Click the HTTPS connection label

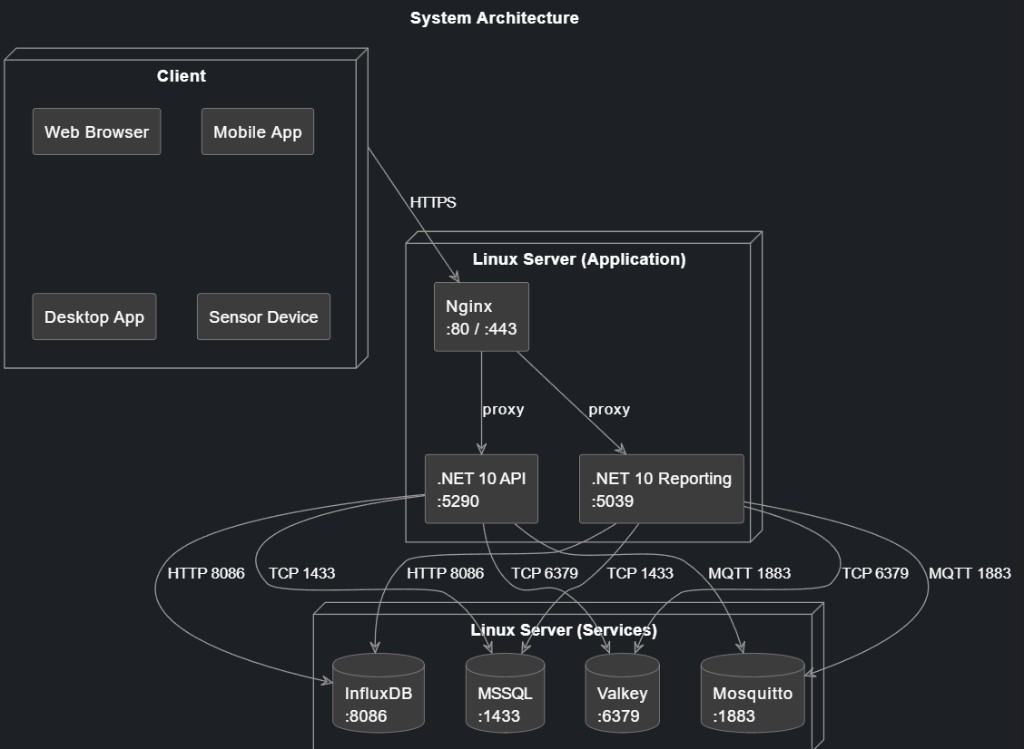[x=433, y=202]
